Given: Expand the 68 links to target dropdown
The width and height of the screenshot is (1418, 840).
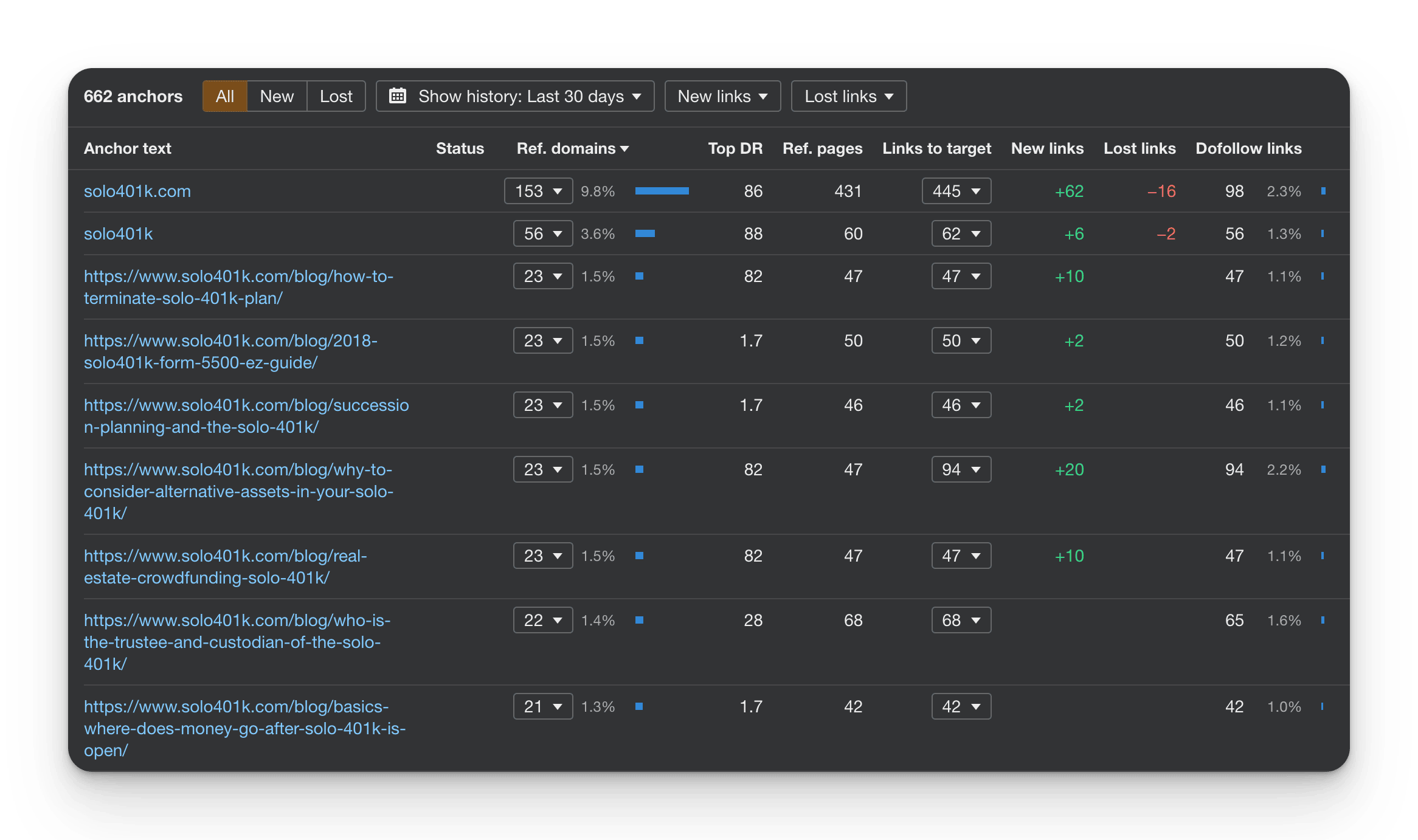Looking at the screenshot, I should point(961,620).
